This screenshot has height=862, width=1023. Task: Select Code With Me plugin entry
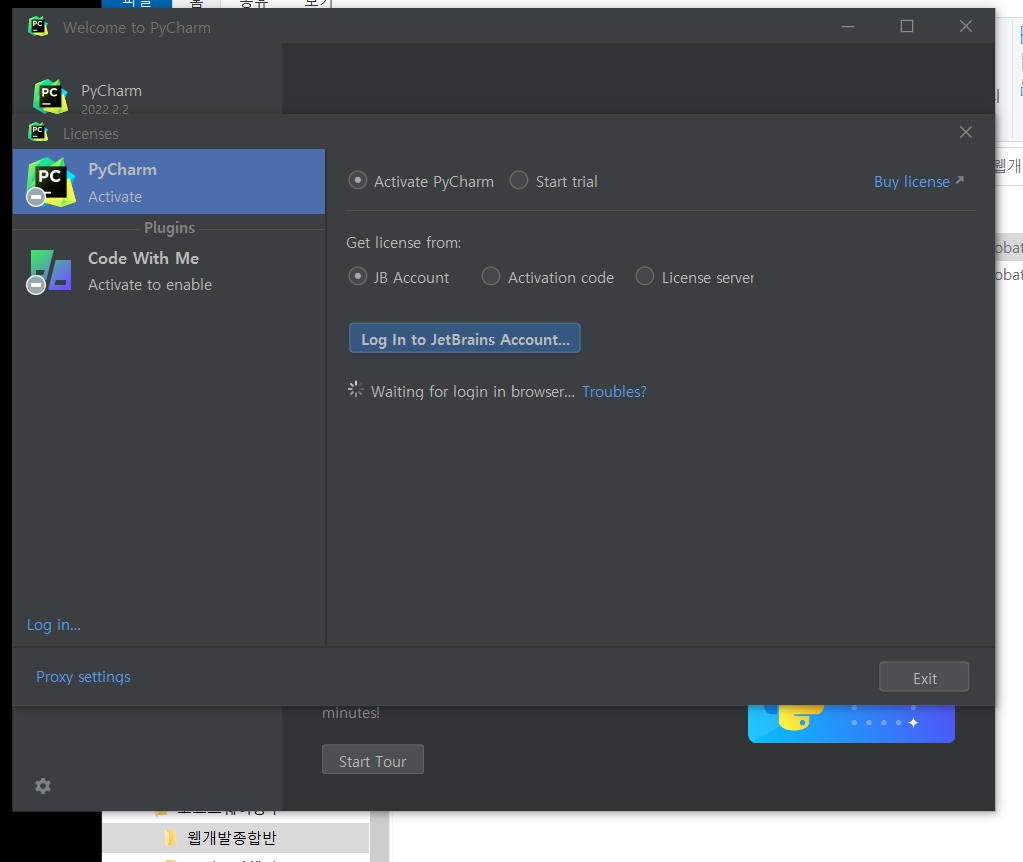[x=169, y=271]
